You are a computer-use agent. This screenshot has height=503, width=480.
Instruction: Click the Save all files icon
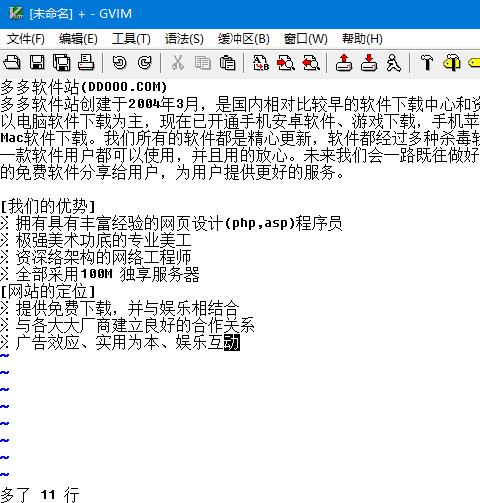[62, 62]
